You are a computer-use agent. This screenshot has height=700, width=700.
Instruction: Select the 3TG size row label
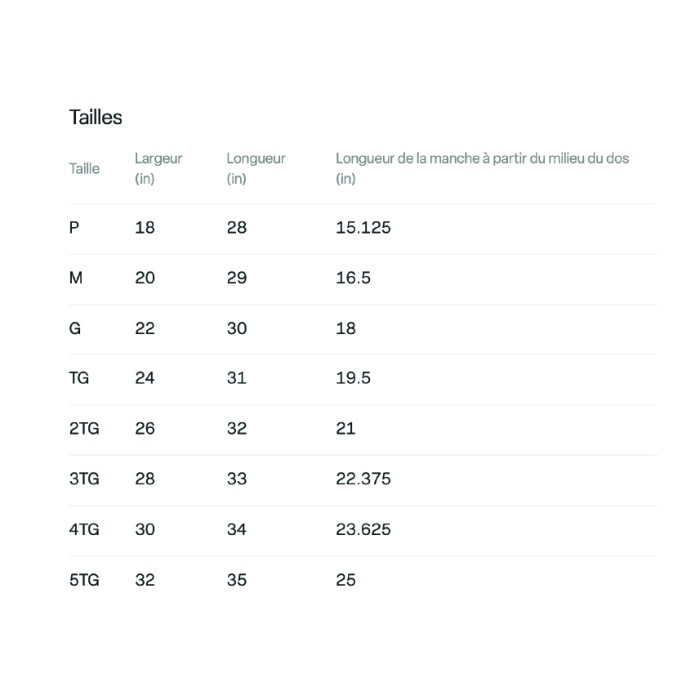84,479
